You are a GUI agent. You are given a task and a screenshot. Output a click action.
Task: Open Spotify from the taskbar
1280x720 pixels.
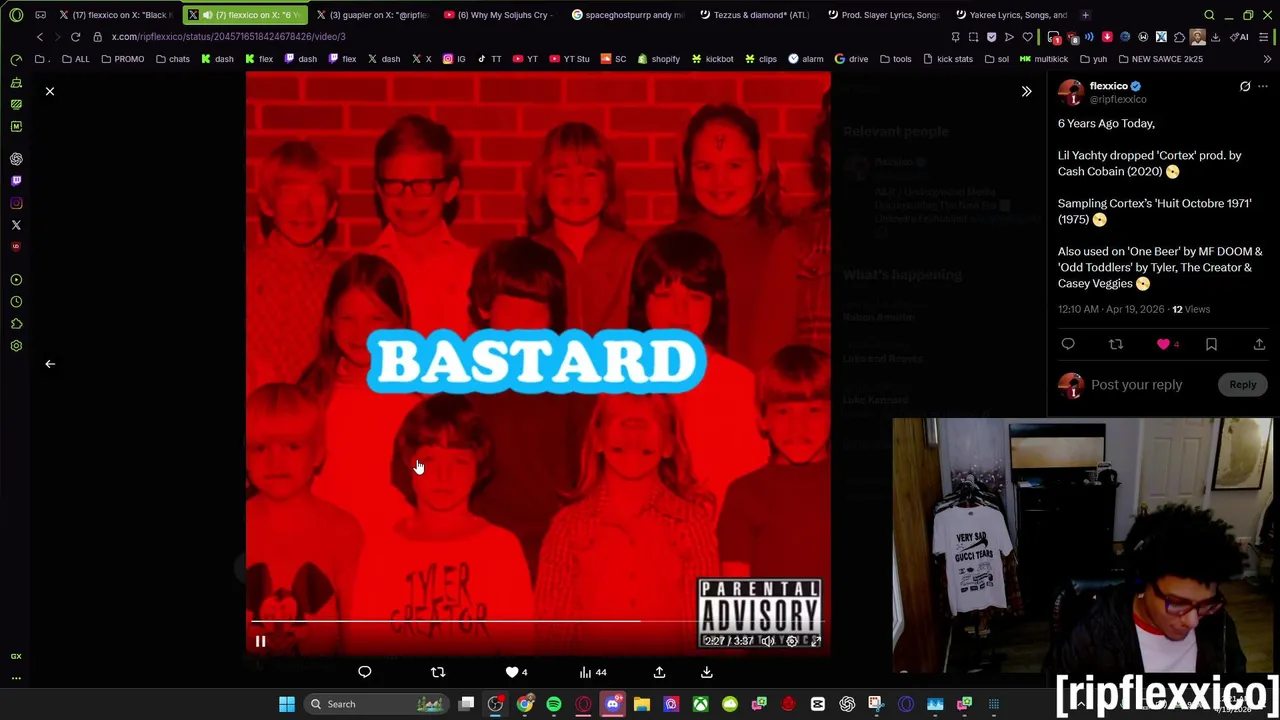point(554,704)
